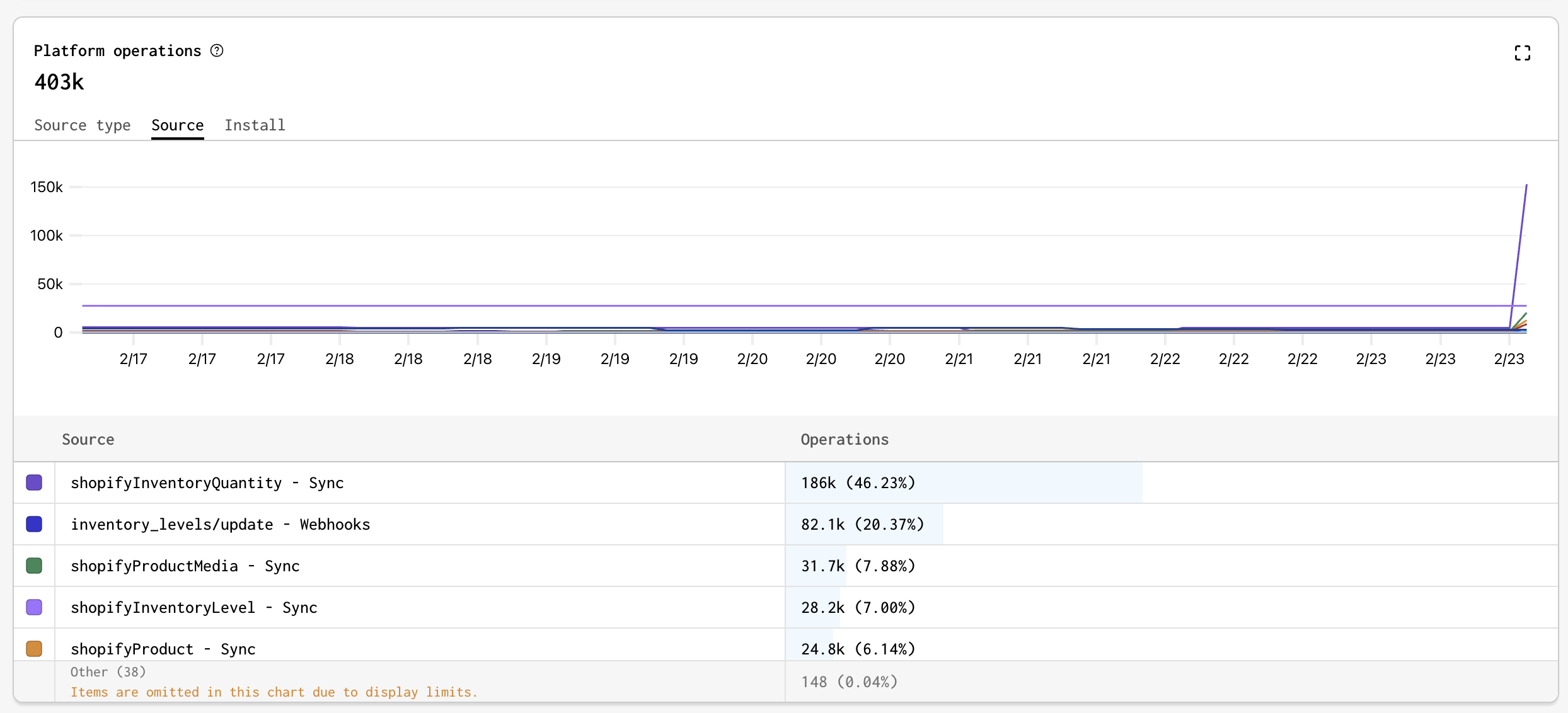Click the Other (38) summary row

[x=108, y=672]
